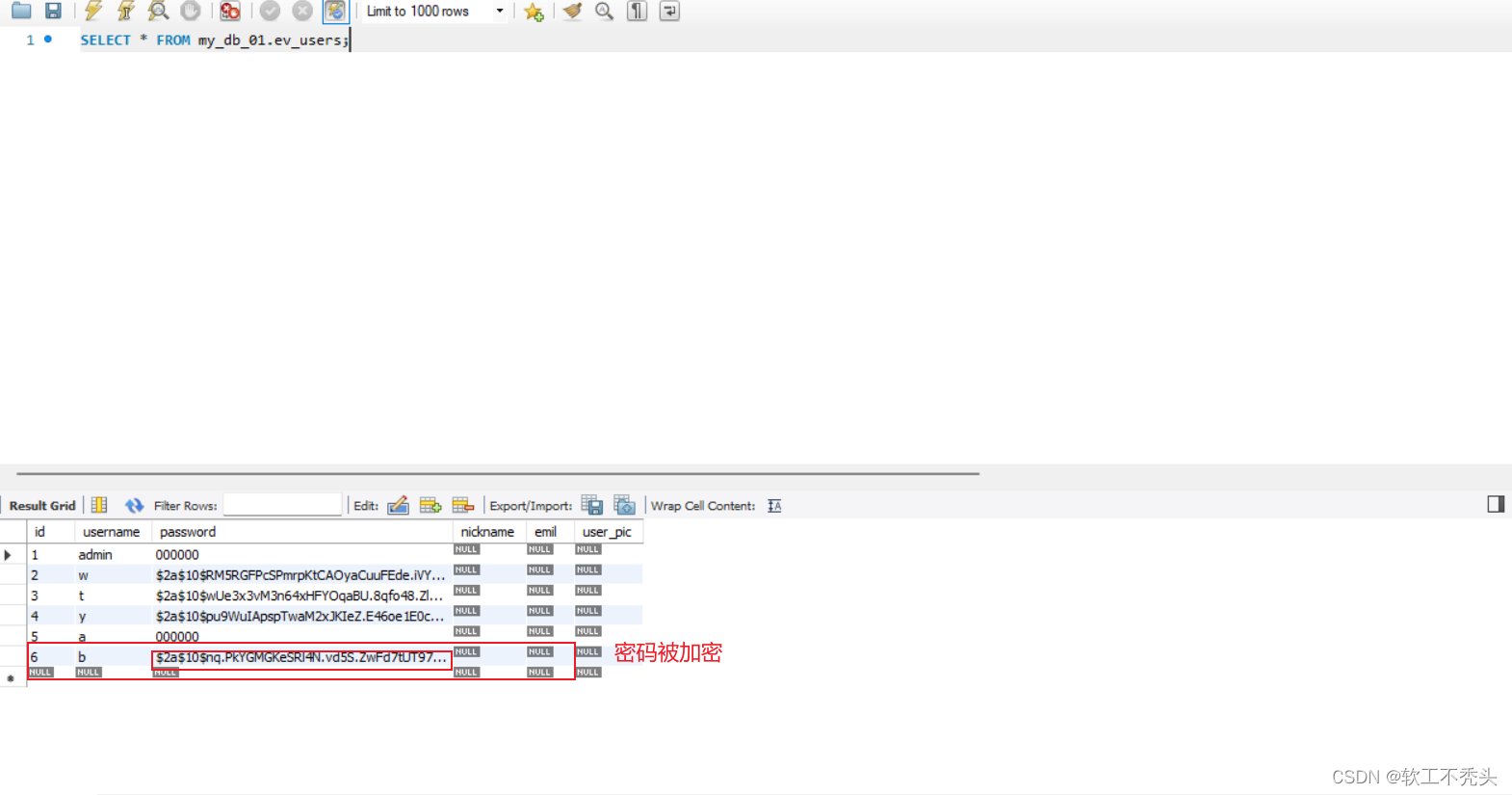Toggle word wrapping in the editor
1512x795 pixels.
click(669, 11)
